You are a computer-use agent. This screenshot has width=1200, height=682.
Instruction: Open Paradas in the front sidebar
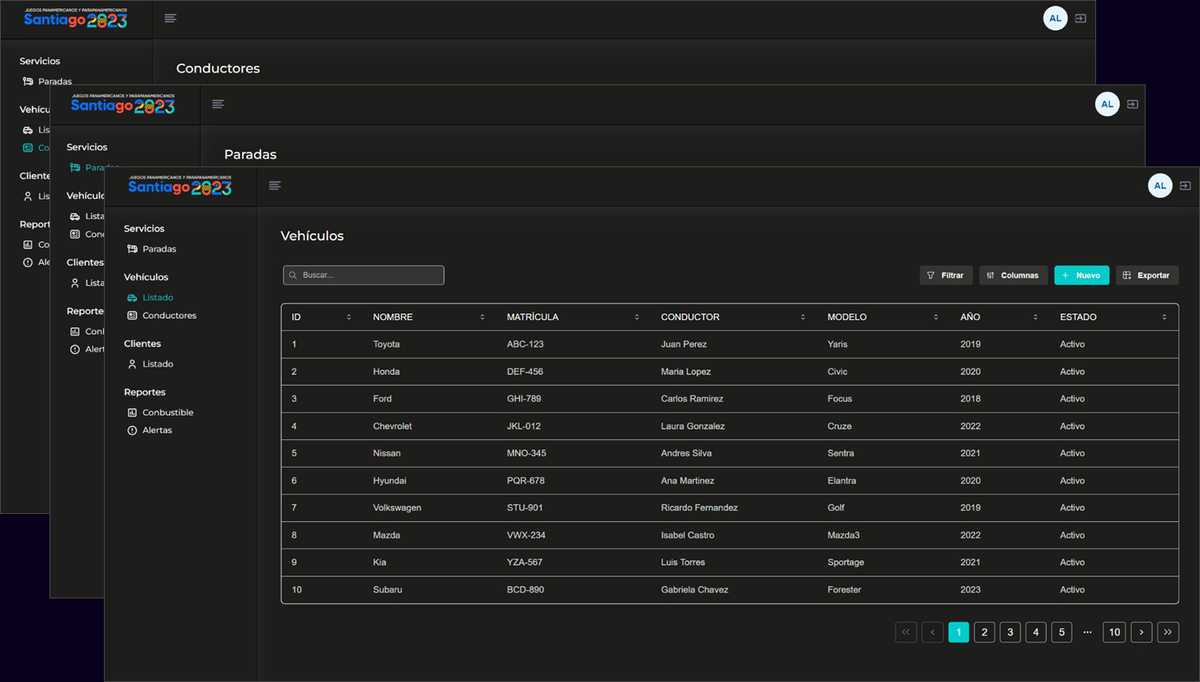pyautogui.click(x=158, y=249)
